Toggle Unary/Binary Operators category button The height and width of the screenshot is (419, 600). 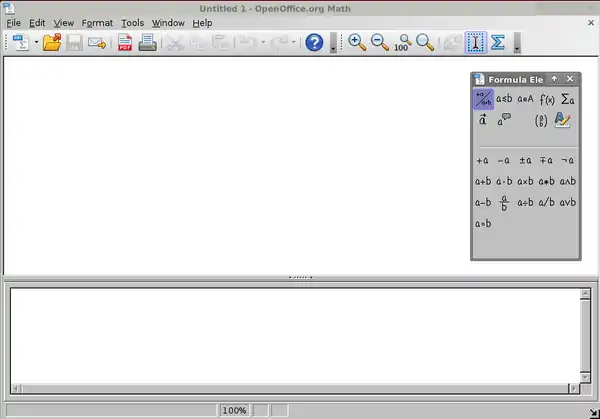coord(483,99)
